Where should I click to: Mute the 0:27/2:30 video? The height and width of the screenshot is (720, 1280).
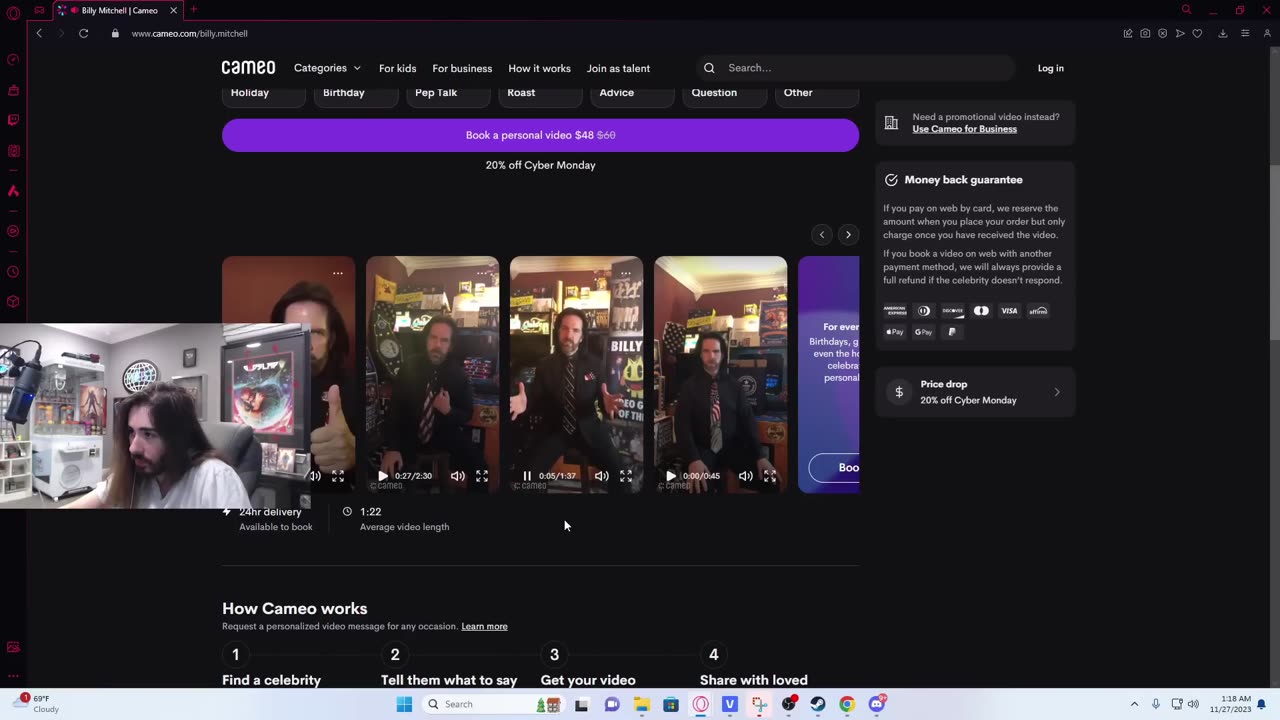[457, 476]
